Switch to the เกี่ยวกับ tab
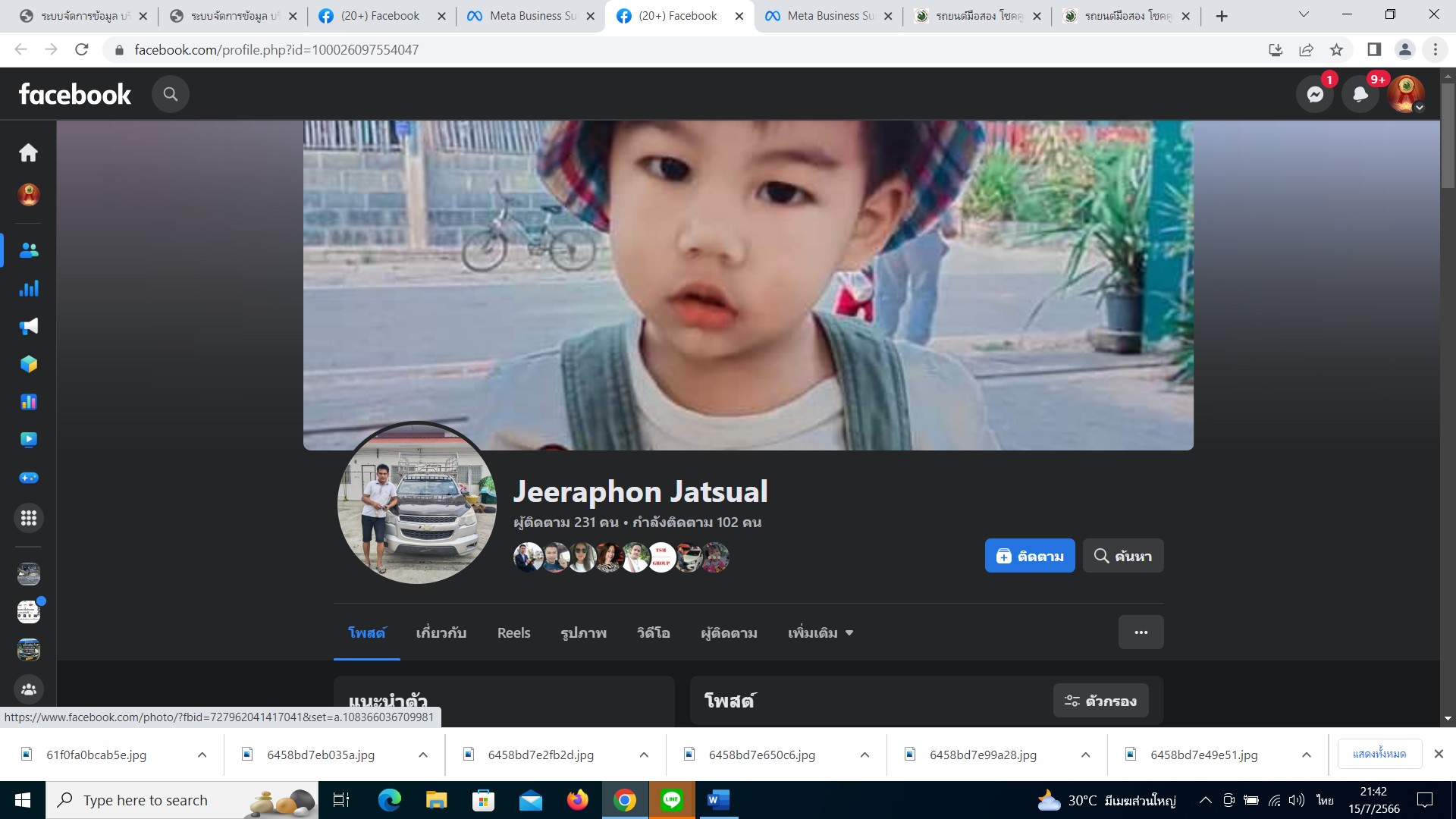Viewport: 1456px width, 819px height. pyautogui.click(x=441, y=632)
